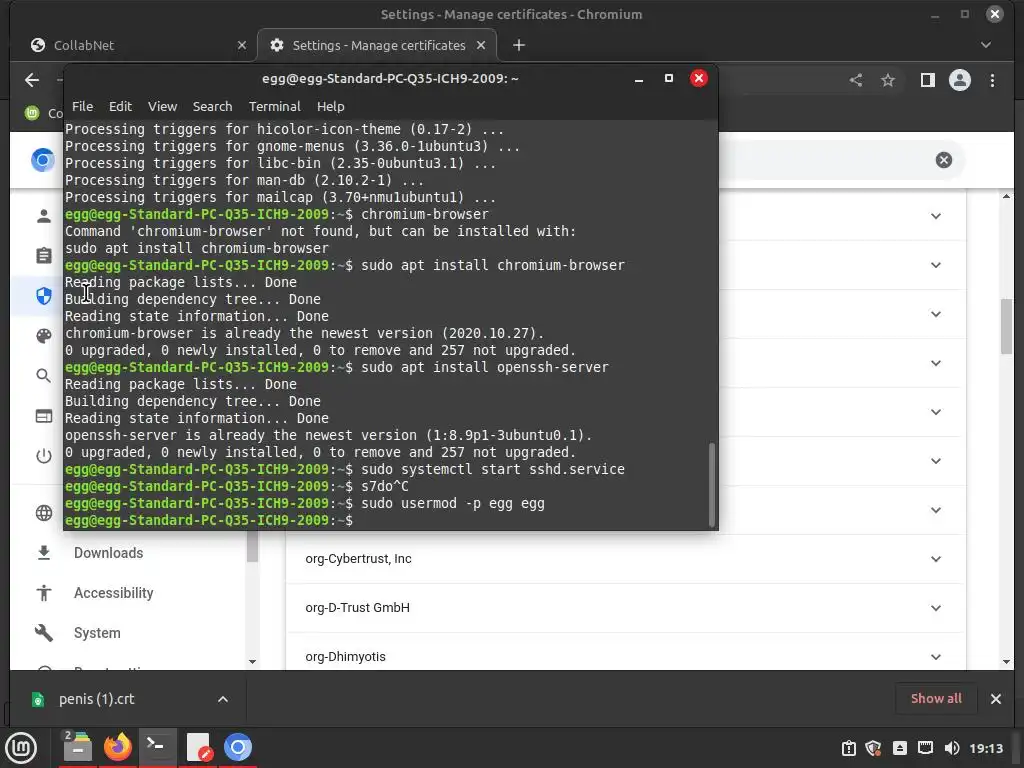The image size is (1024, 768).
Task: Close the Manage certificates tab
Action: (x=481, y=45)
